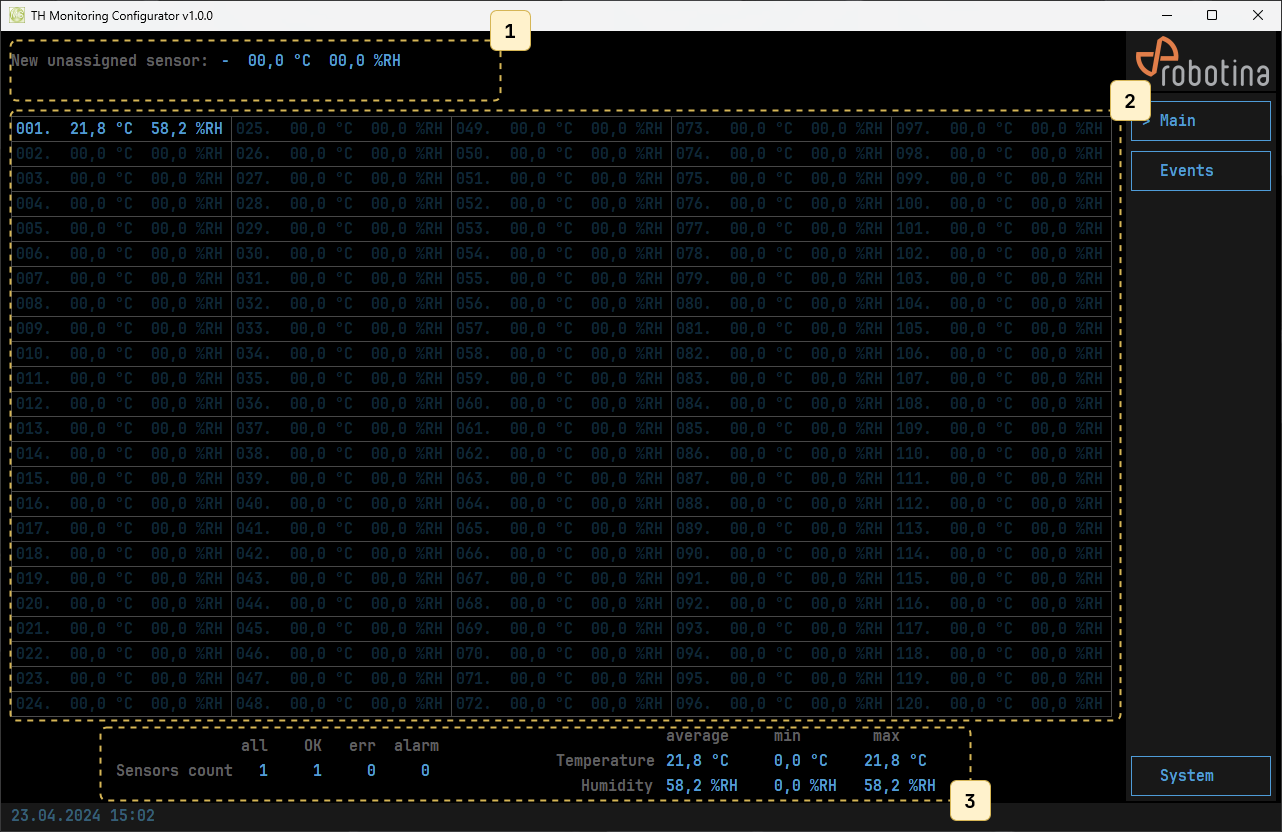Click minimum humidity 0,0 %RH

[x=805, y=786]
